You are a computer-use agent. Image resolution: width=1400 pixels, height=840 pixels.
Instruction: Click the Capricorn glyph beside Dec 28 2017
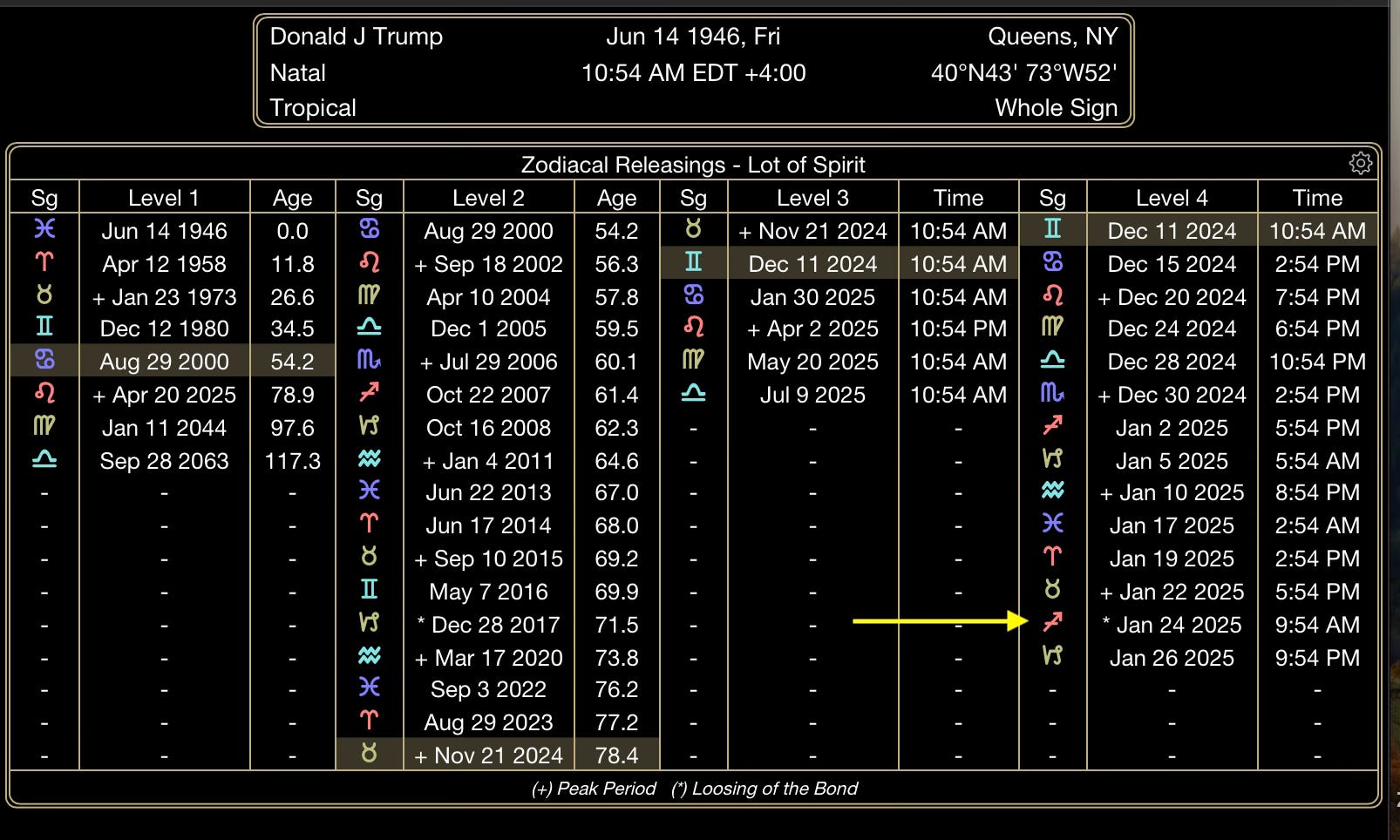369,623
